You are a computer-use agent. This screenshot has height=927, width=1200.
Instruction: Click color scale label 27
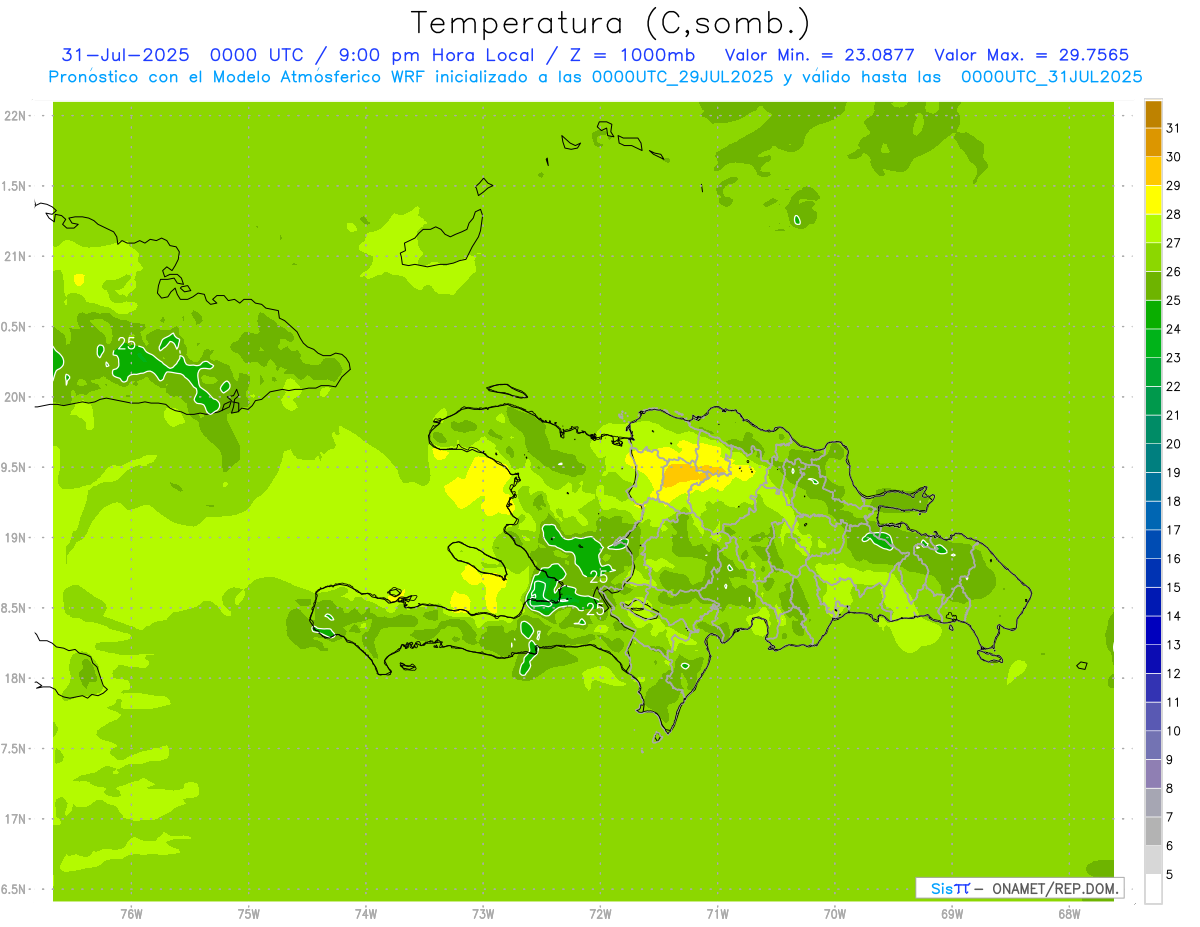click(x=1174, y=243)
